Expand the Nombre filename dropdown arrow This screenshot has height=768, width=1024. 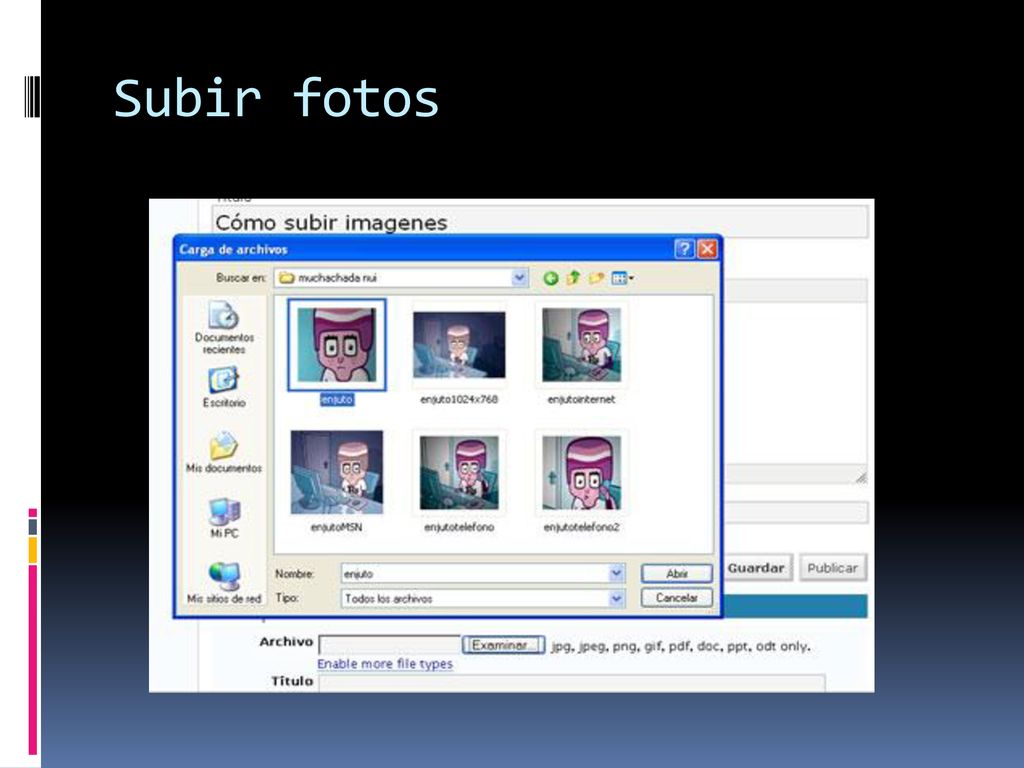[x=616, y=573]
